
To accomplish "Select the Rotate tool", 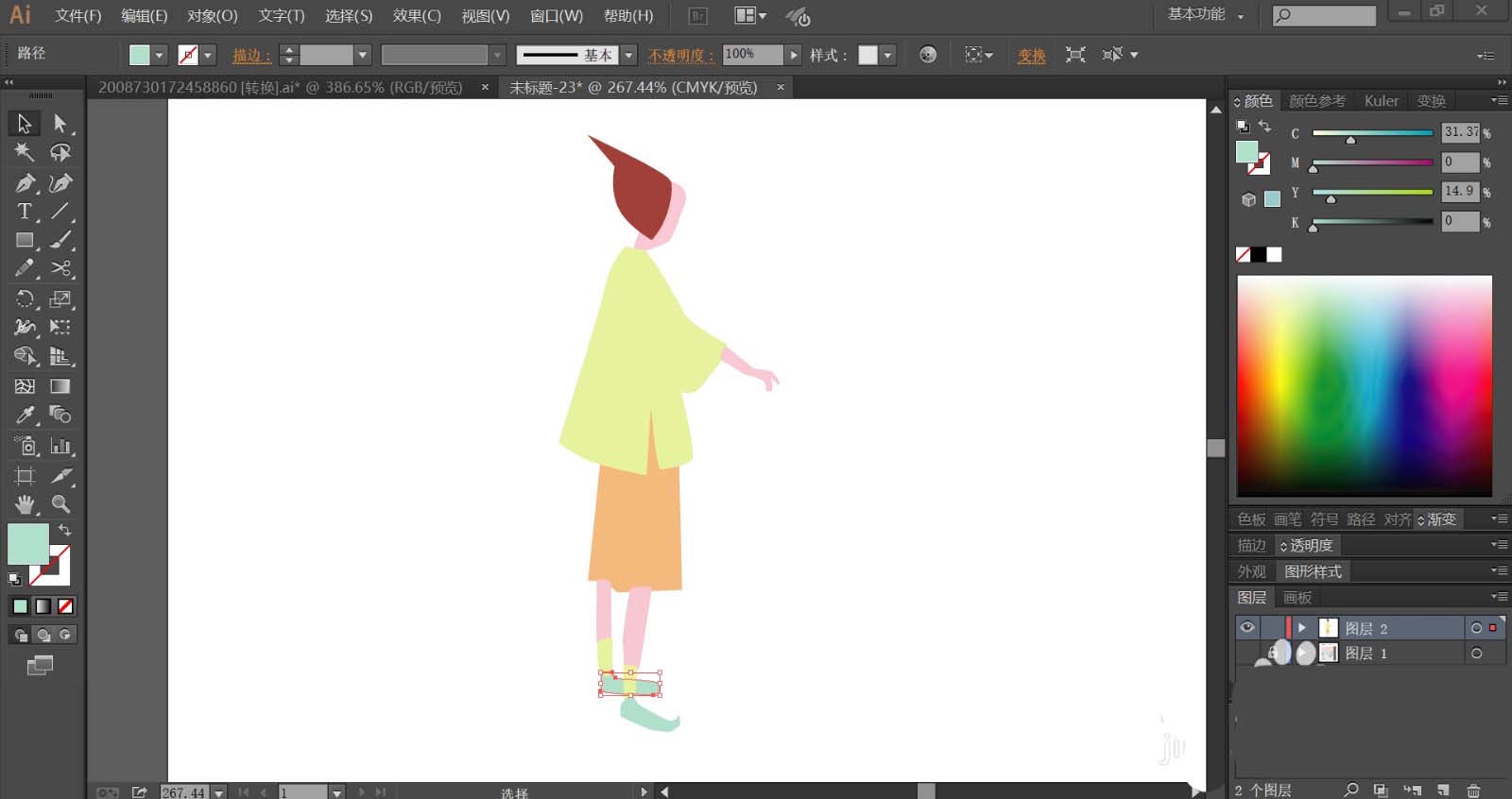I will [x=25, y=299].
